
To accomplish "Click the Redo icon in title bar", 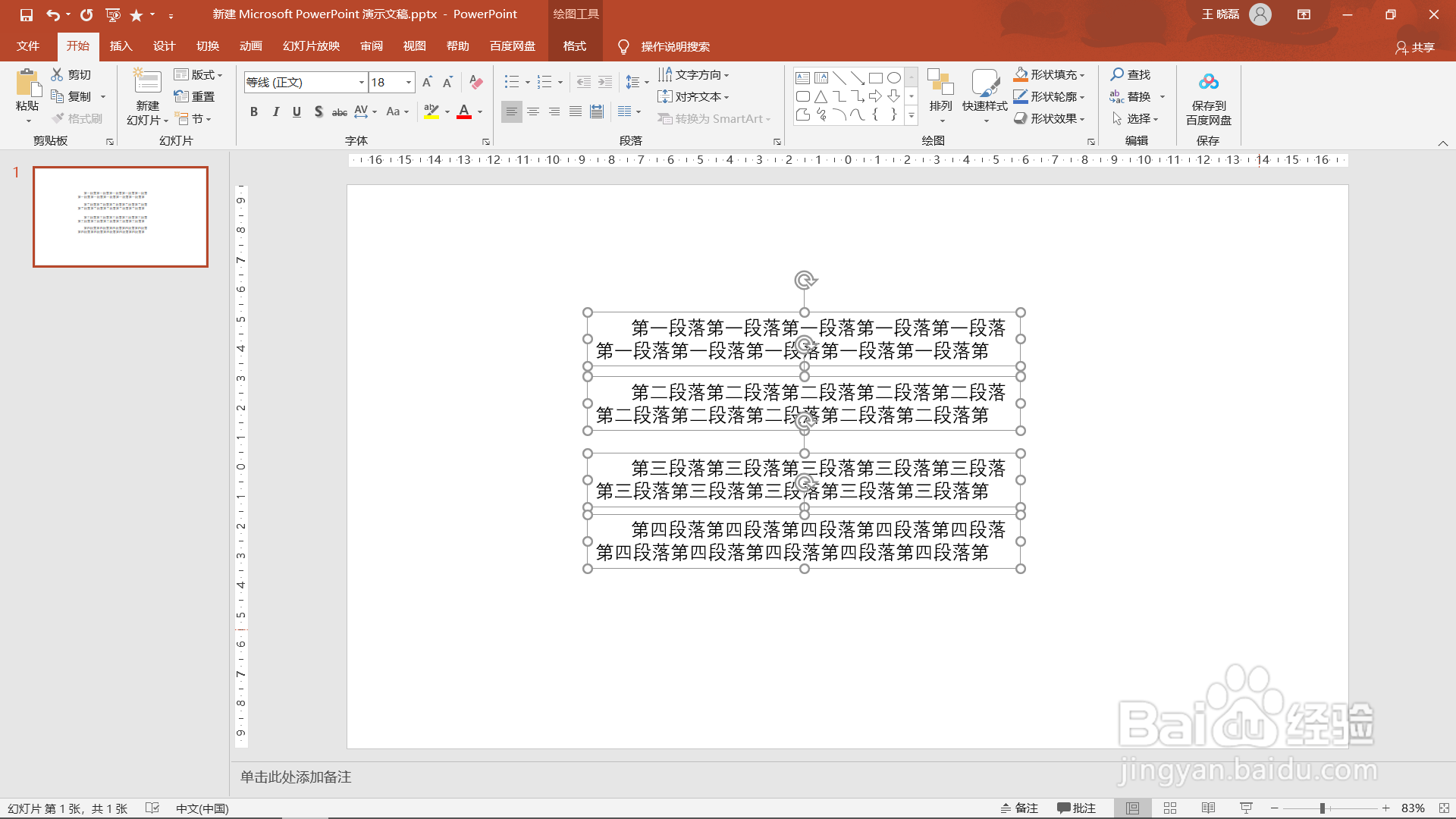I will click(86, 14).
